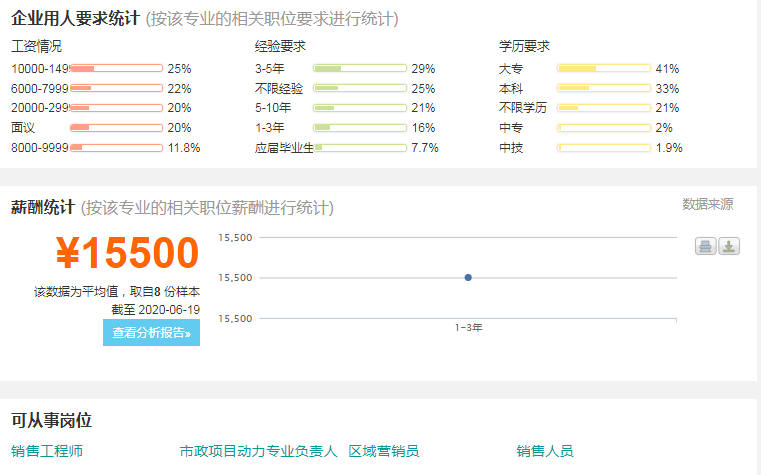Open the 区域营销员 job link
Screen dimensions: 761x475
coord(383,451)
